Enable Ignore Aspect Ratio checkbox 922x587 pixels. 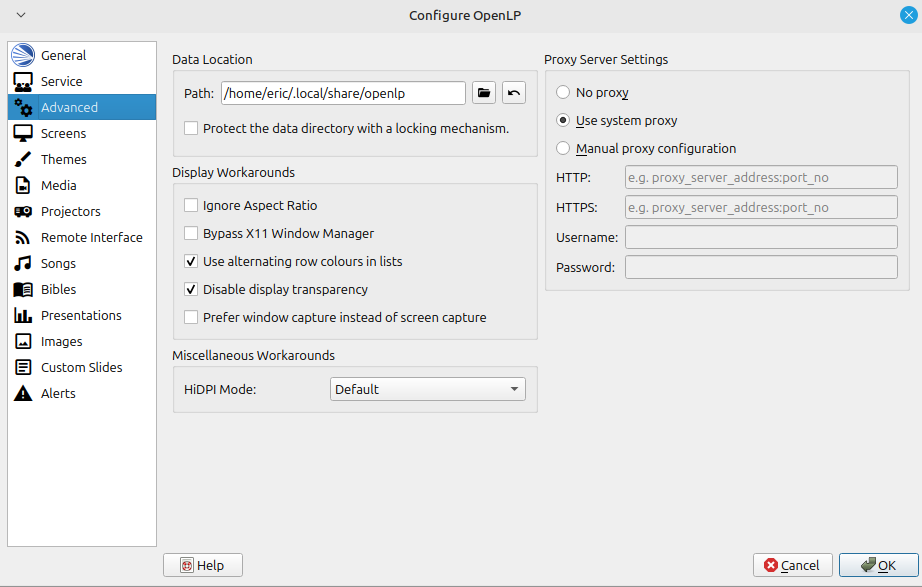[191, 205]
